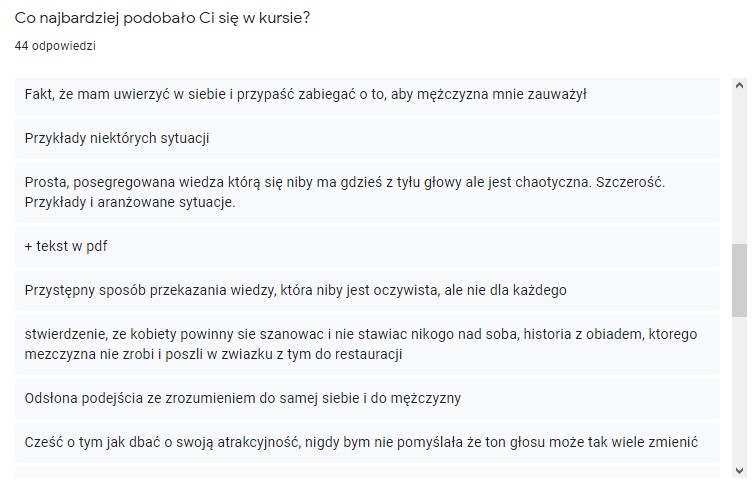
Task: Click 'Przykłady i aranżowane sytuacje' line
Action: 130,202
